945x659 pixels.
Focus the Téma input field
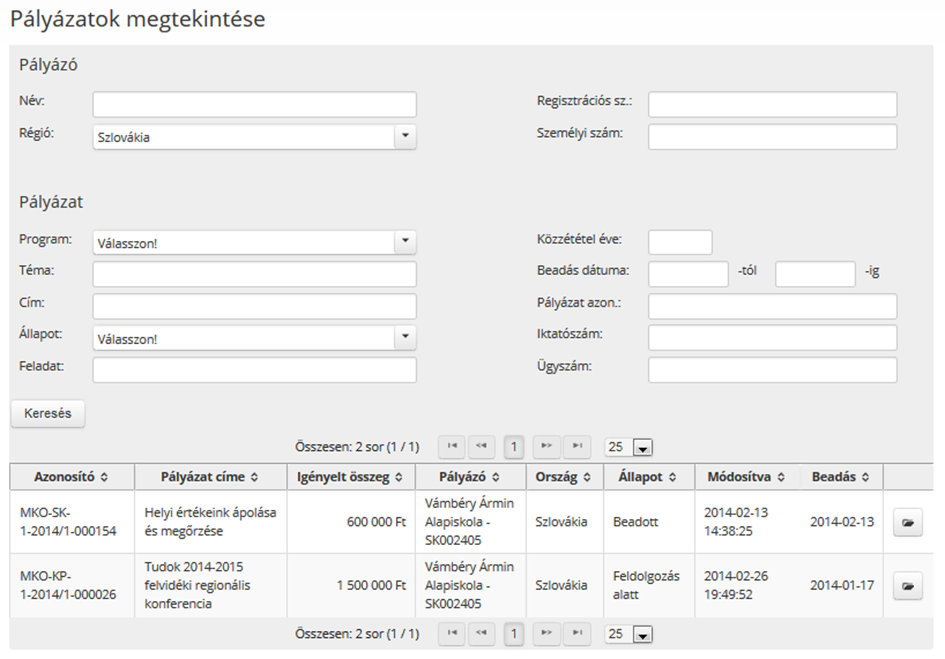[x=254, y=274]
